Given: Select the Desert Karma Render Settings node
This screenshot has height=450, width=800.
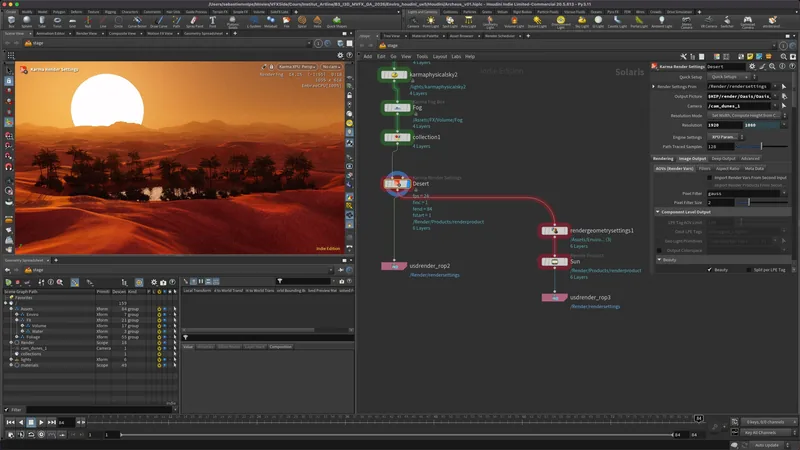Looking at the screenshot, I should [396, 184].
